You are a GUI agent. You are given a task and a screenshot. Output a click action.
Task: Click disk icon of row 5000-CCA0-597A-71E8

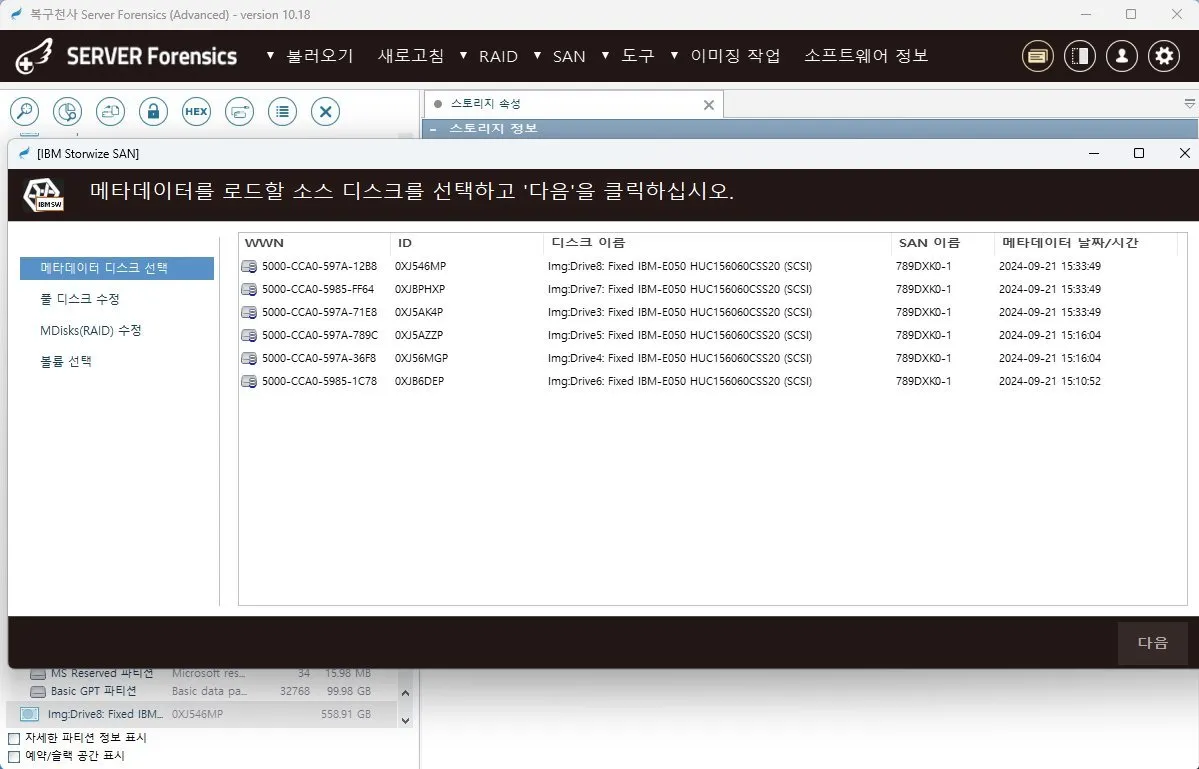coord(249,312)
